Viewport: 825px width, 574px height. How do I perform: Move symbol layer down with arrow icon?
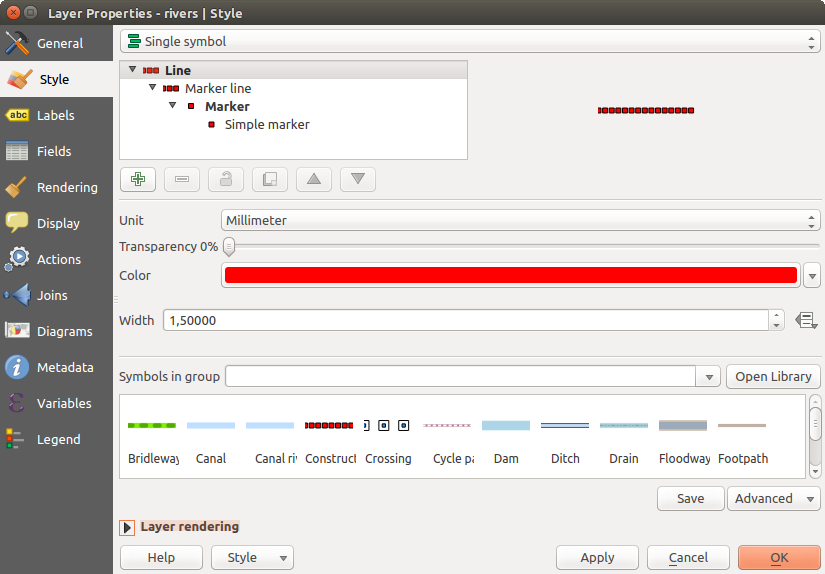pos(358,179)
